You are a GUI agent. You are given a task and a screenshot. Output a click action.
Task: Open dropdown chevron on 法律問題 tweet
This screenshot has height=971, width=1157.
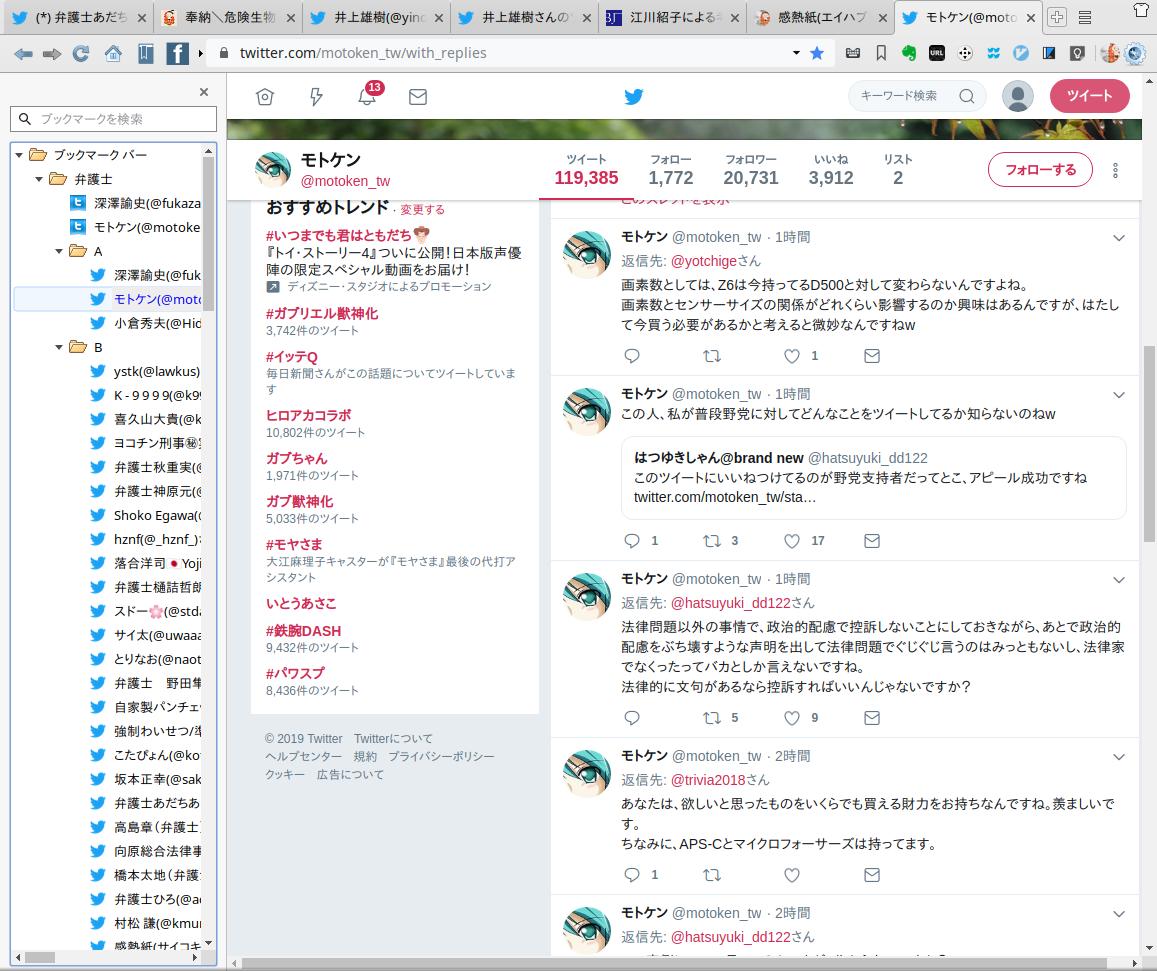click(x=1119, y=579)
